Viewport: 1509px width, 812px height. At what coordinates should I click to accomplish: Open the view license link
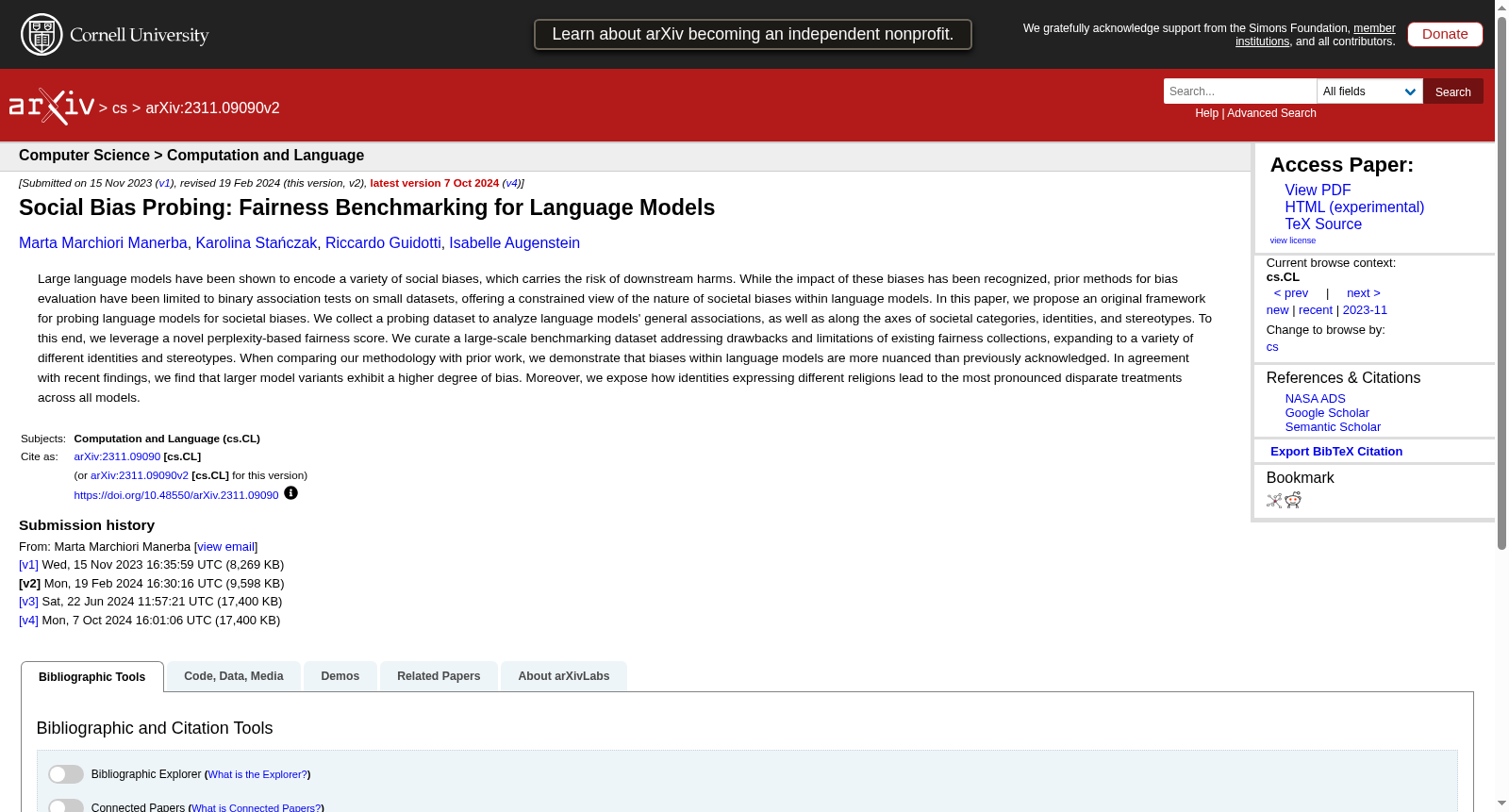1293,240
